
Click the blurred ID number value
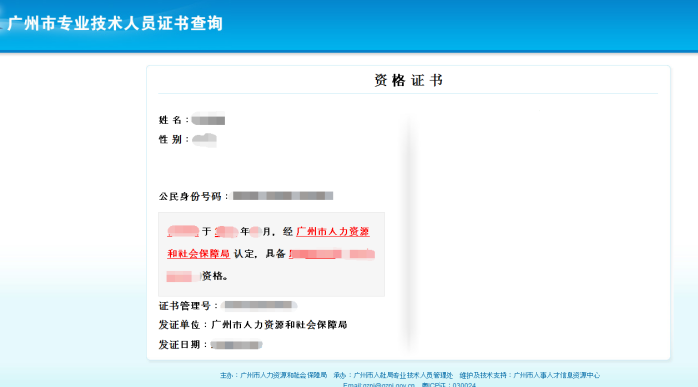(283, 196)
